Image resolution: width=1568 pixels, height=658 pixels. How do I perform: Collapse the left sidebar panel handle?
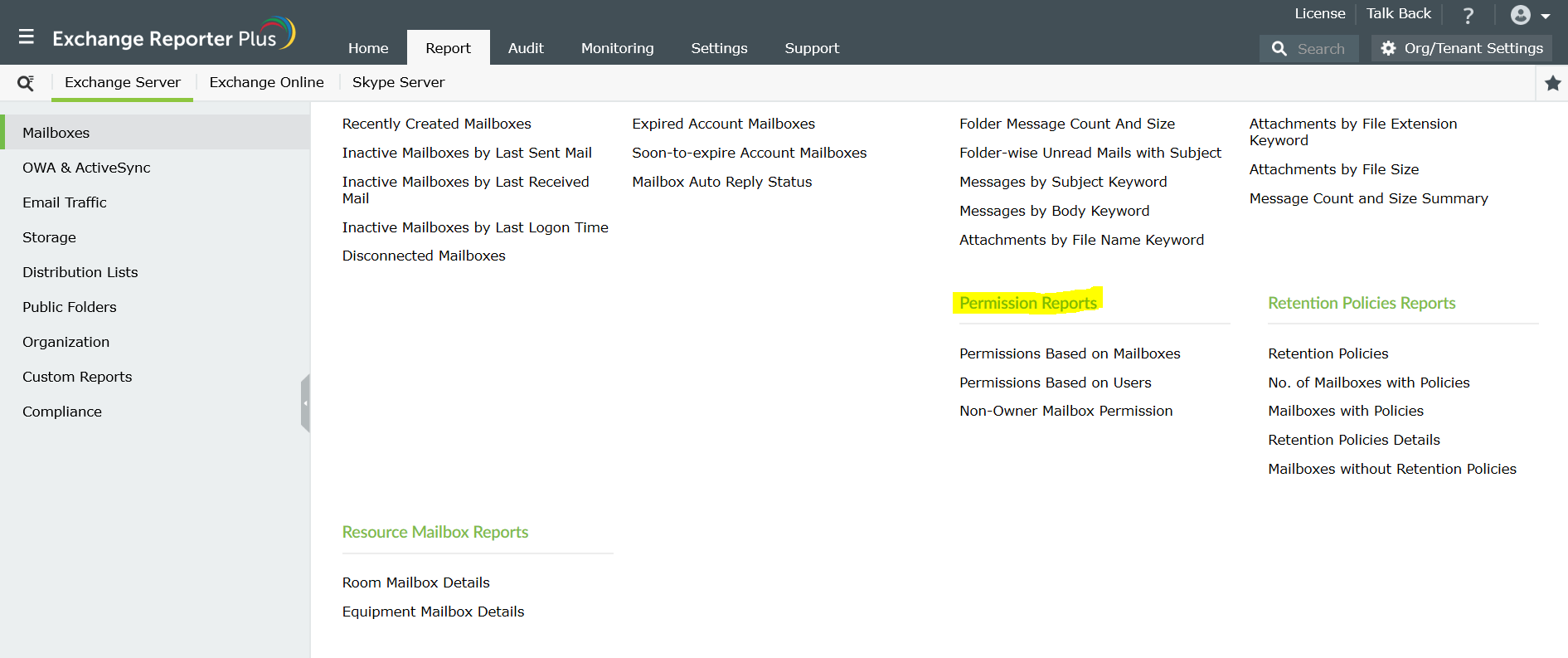(305, 403)
